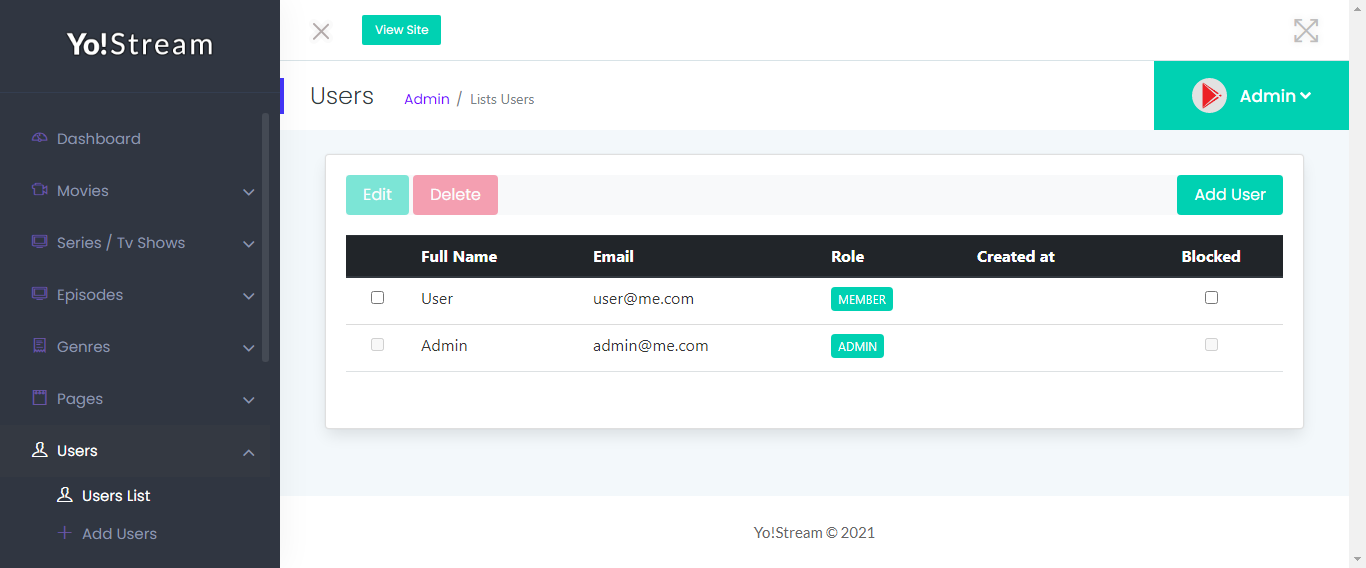Screen dimensions: 1366x568
Task: Collapse the Users section chevron
Action: 249,452
